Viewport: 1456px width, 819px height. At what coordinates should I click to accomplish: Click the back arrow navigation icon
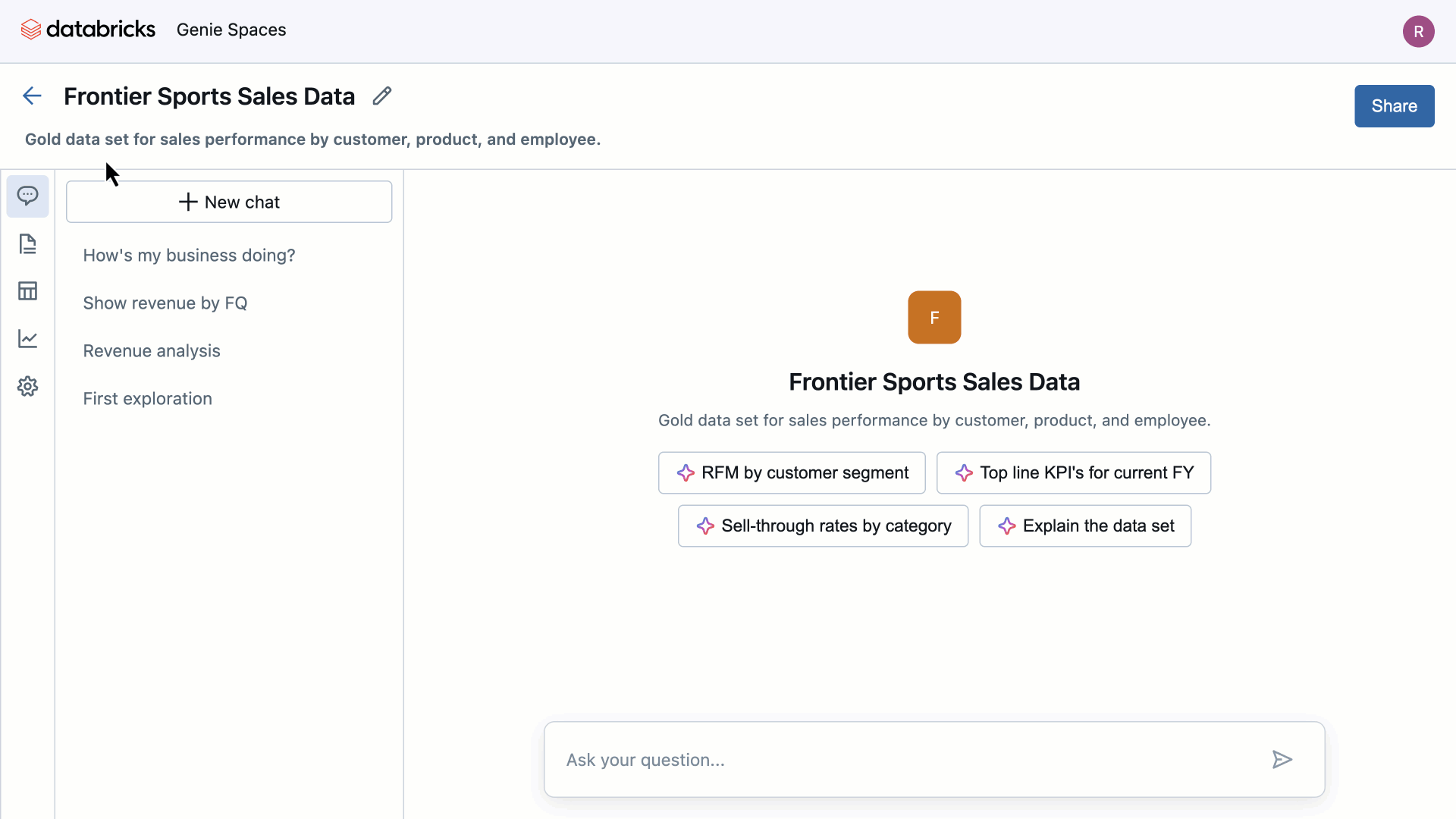[x=30, y=95]
